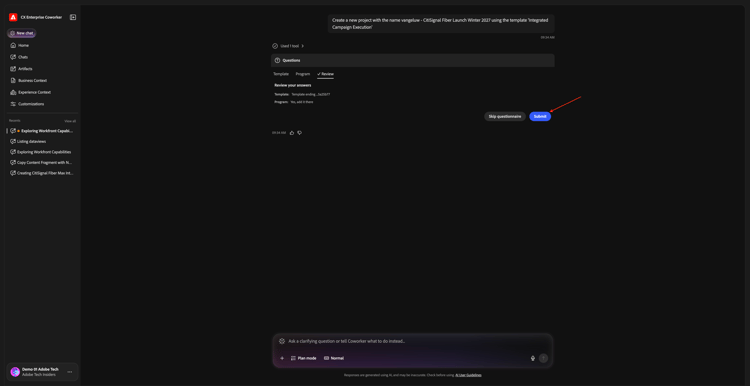The height and width of the screenshot is (386, 750).
Task: Click the send arrow button
Action: [543, 358]
